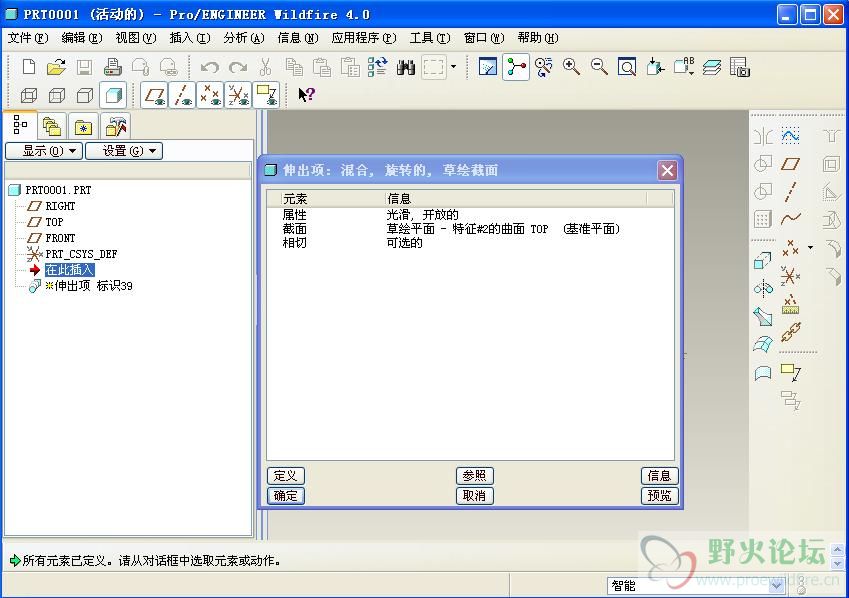The height and width of the screenshot is (598, 849).
Task: Open the 工具(T) menu
Action: (430, 38)
